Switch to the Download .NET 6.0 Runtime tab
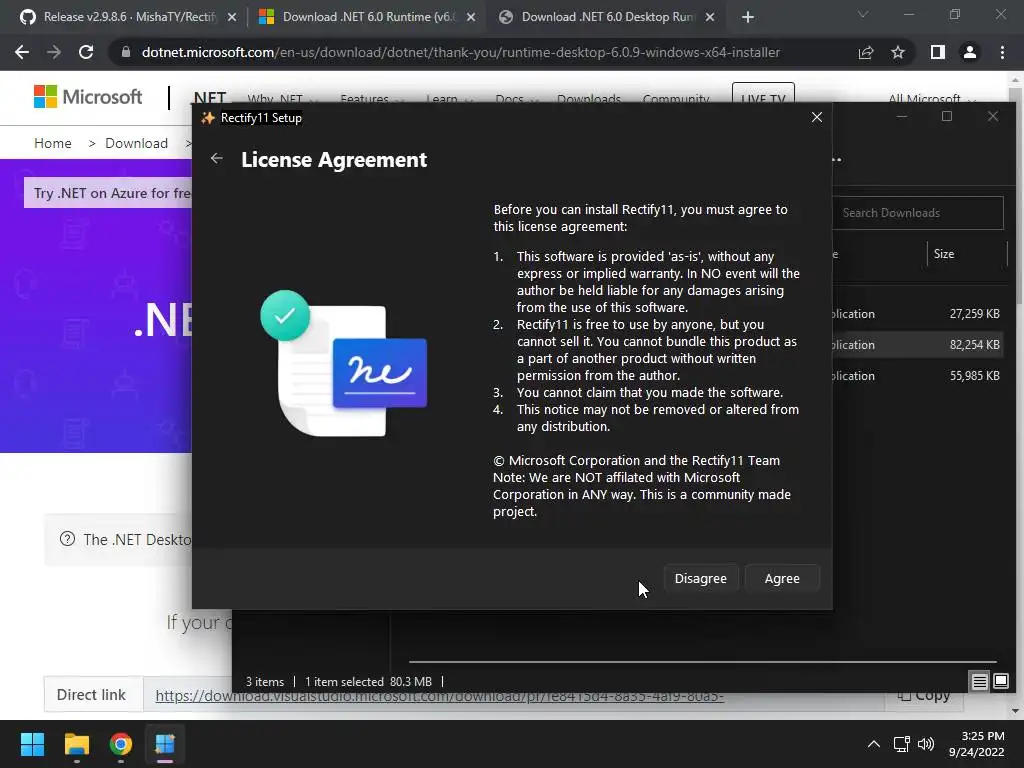Image resolution: width=1024 pixels, height=768 pixels. click(x=367, y=17)
